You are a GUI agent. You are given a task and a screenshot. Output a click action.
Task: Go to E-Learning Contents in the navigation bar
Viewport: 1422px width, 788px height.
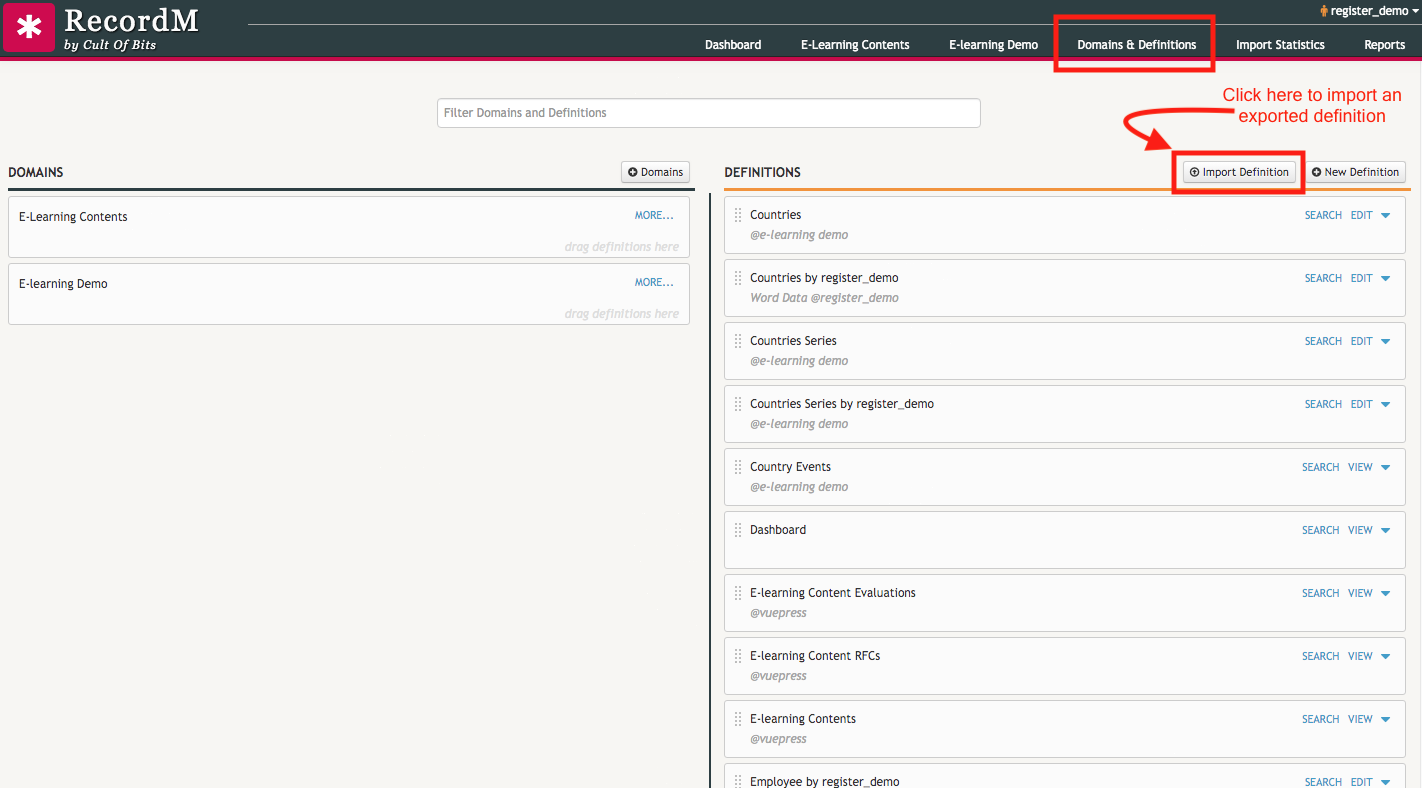click(x=855, y=45)
